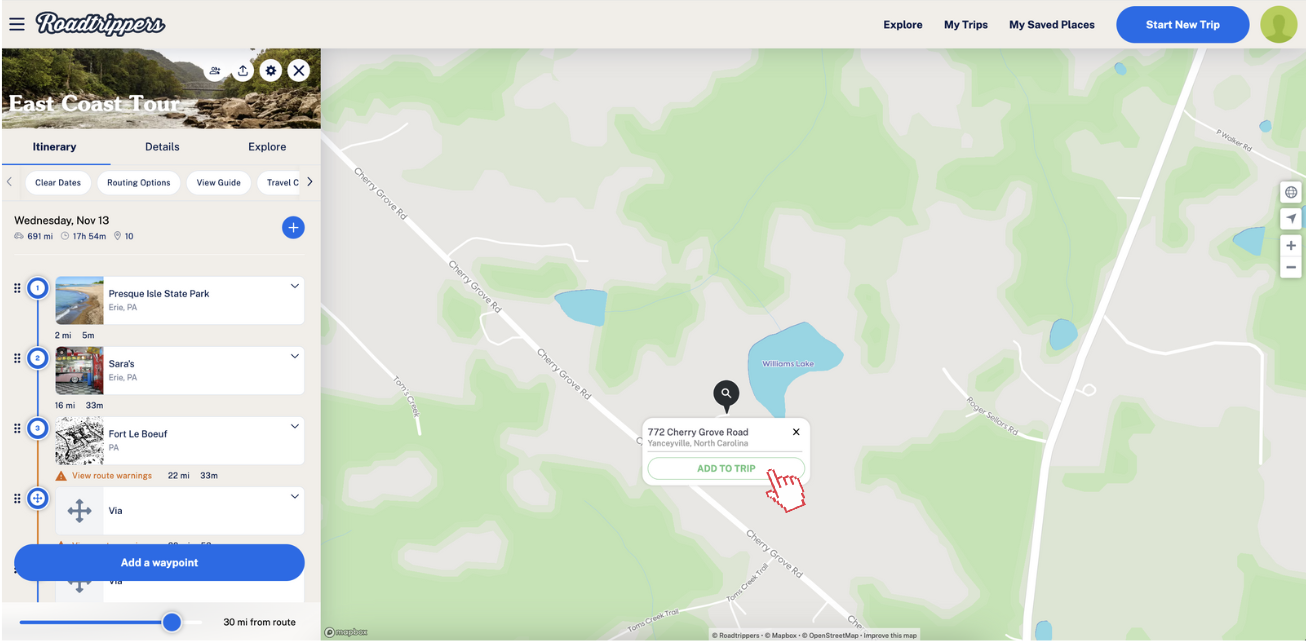Click the OpenStreetMap attribution link
Viewport: 1306px width, 642px height.
tap(830, 635)
